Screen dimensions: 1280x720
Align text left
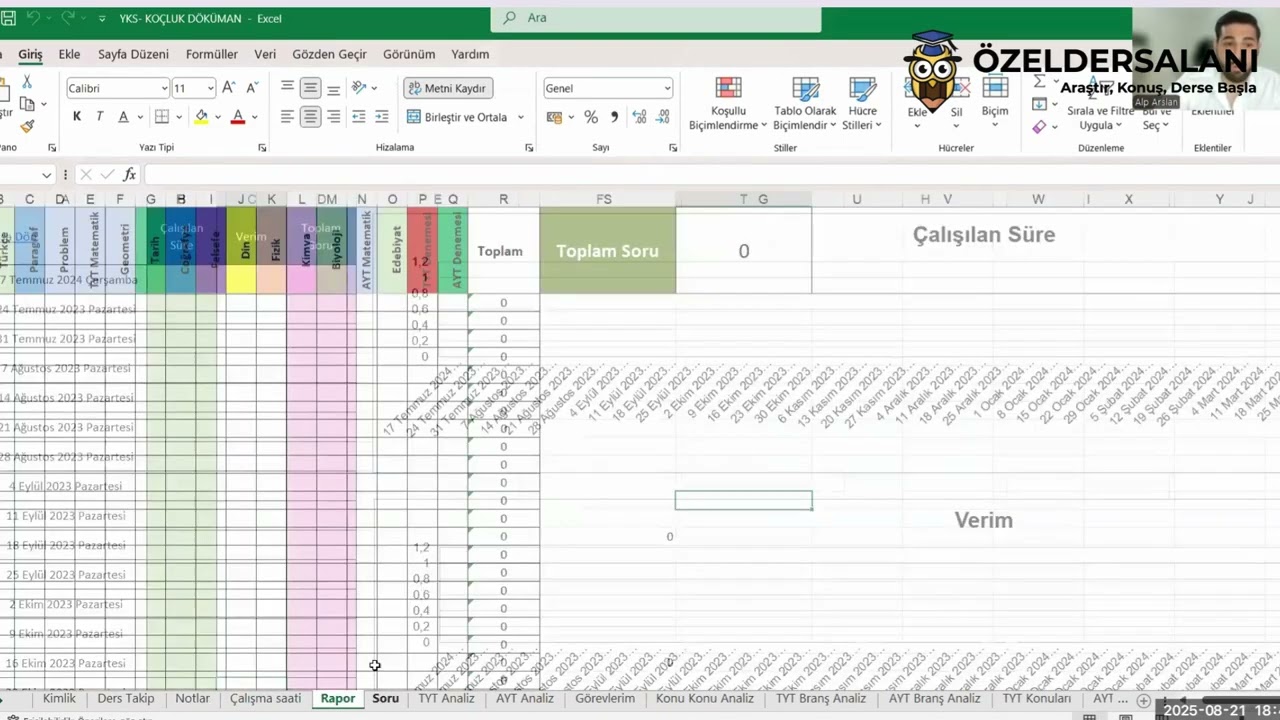287,117
